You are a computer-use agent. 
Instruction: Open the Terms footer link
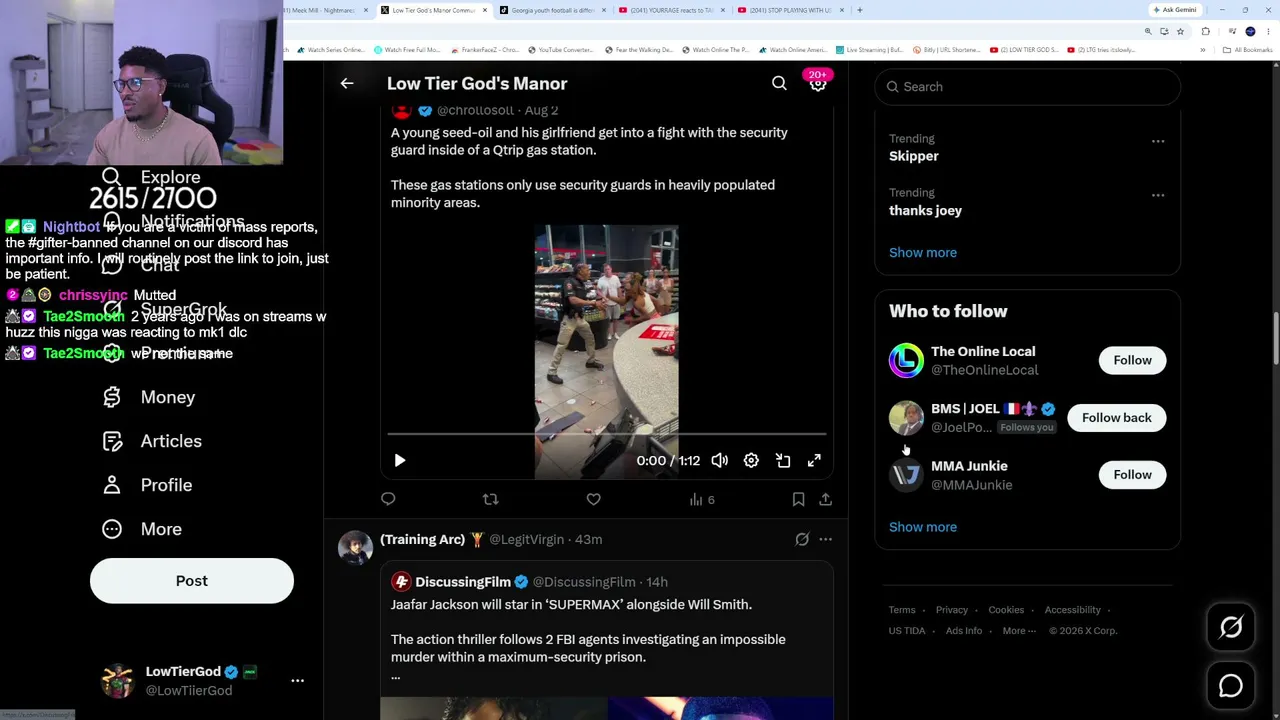902,610
